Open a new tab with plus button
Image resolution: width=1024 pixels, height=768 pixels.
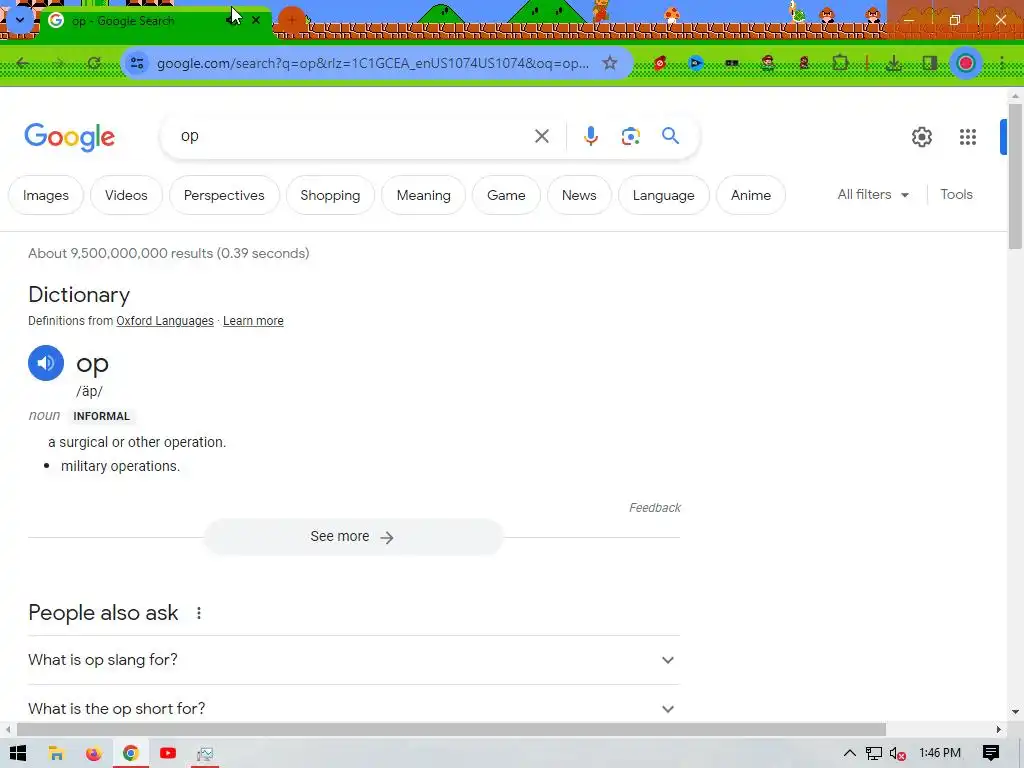pos(292,20)
